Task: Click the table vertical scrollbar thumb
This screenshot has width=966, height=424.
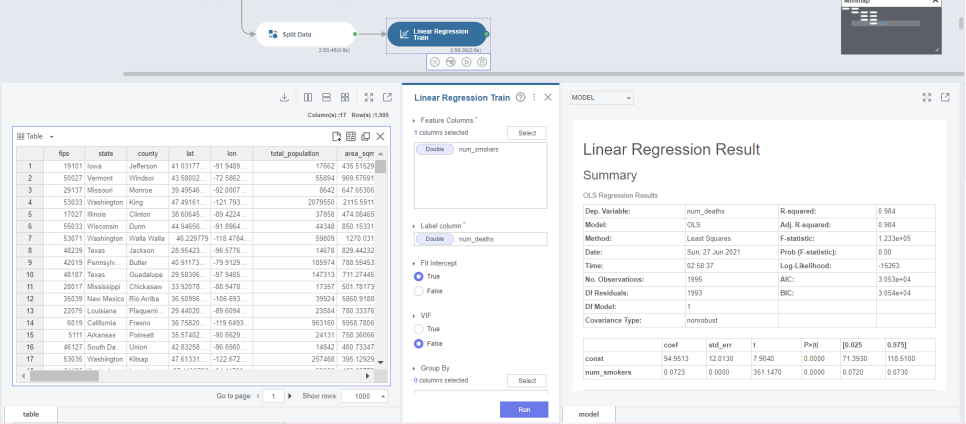Action: [x=381, y=166]
